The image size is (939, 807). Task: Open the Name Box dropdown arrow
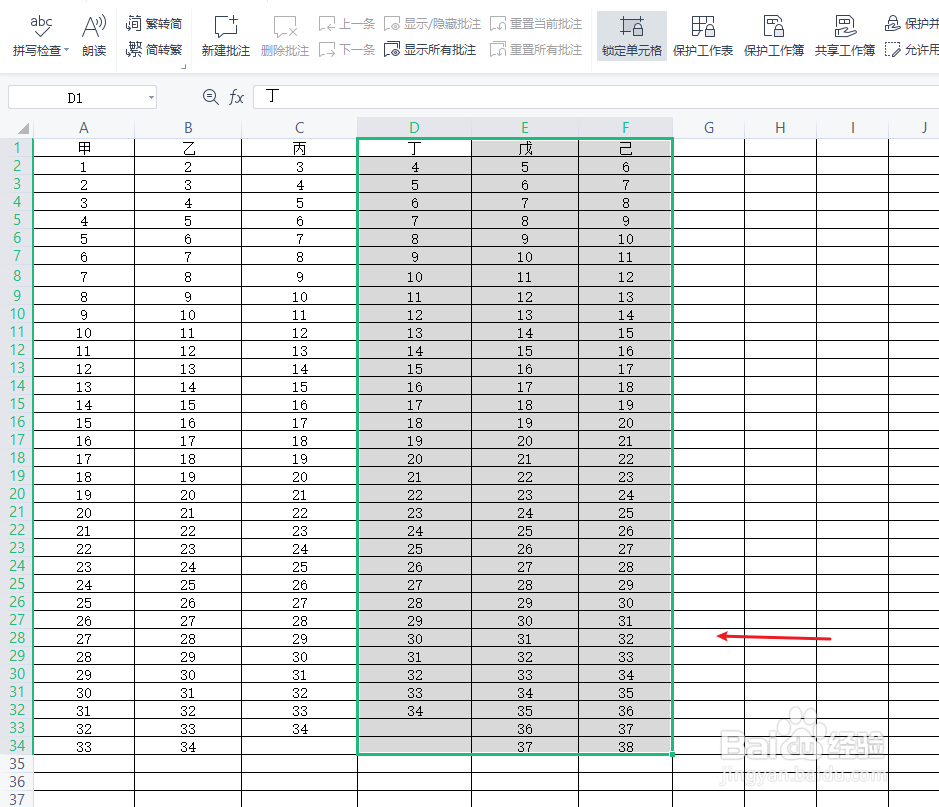(x=152, y=97)
